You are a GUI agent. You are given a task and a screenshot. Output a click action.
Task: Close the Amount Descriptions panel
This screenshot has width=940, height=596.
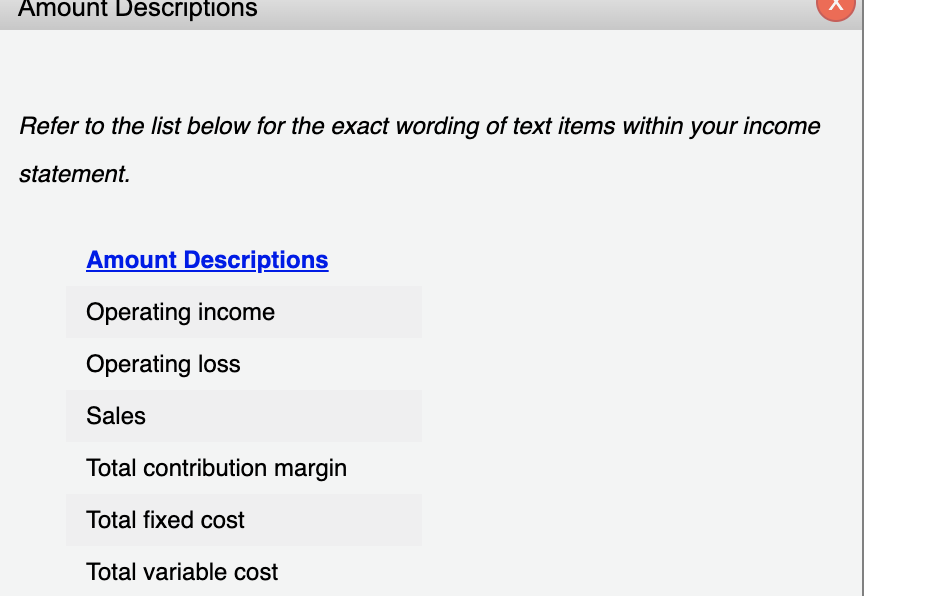[836, 8]
